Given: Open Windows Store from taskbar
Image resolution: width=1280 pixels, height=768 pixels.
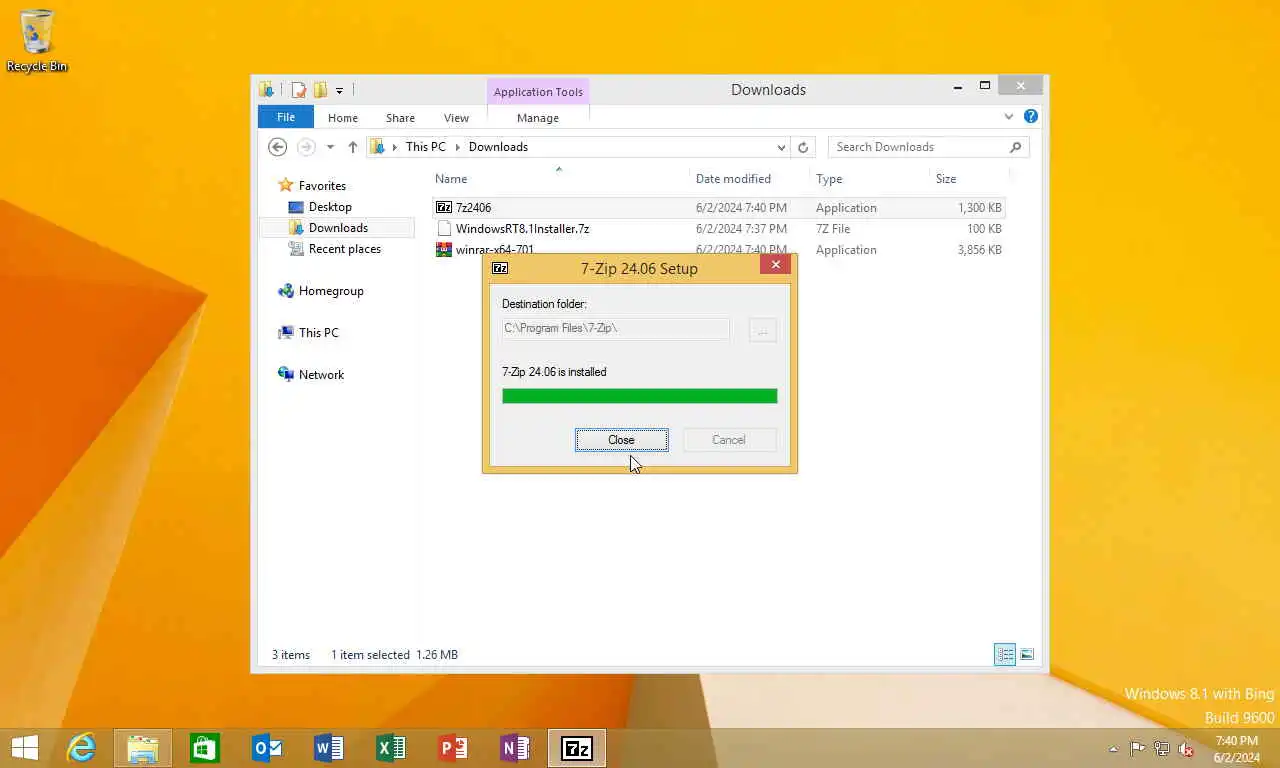Looking at the screenshot, I should [x=205, y=748].
